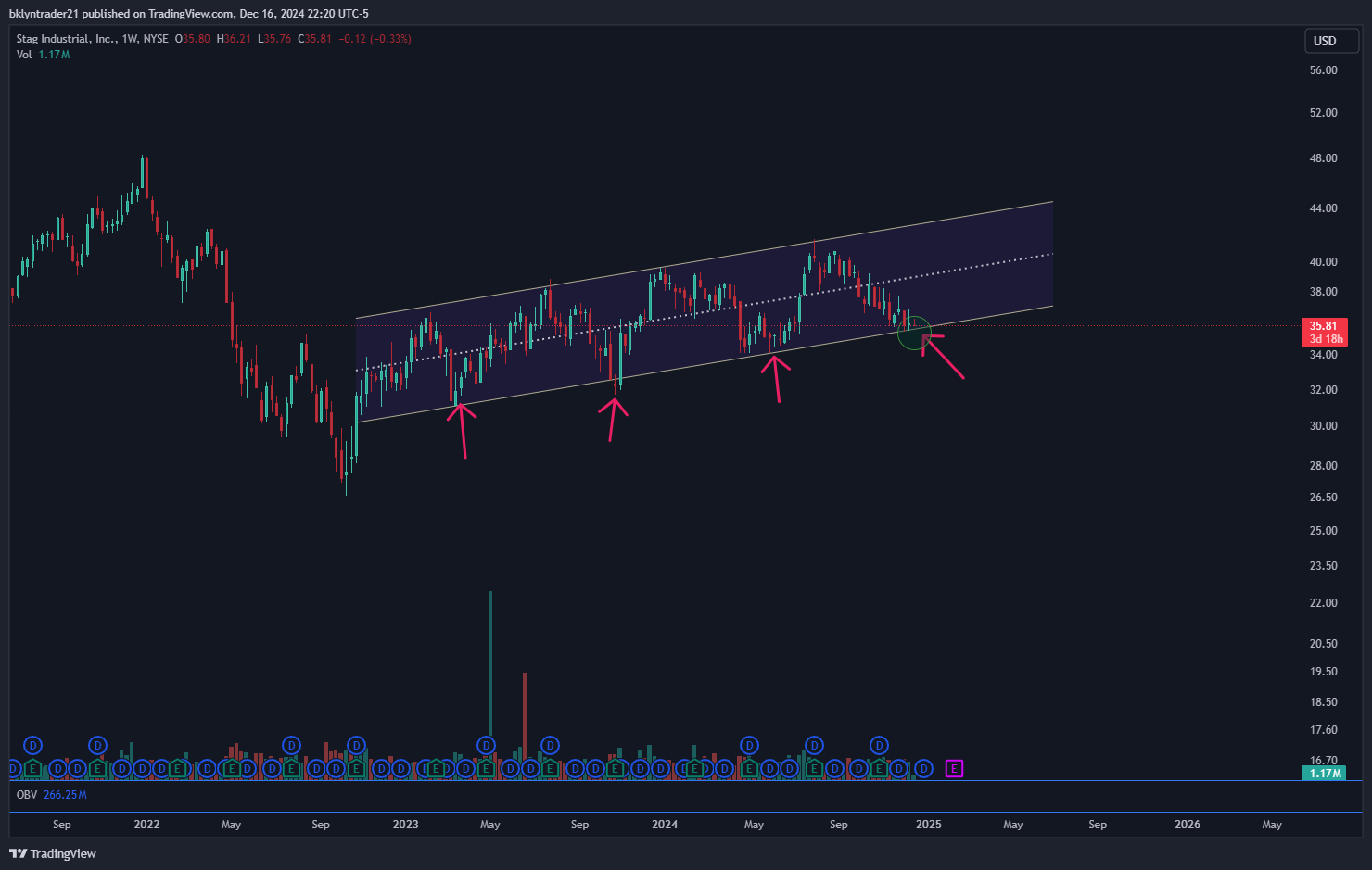
Task: Click the 17.60 price axis label
Action: (x=1323, y=730)
